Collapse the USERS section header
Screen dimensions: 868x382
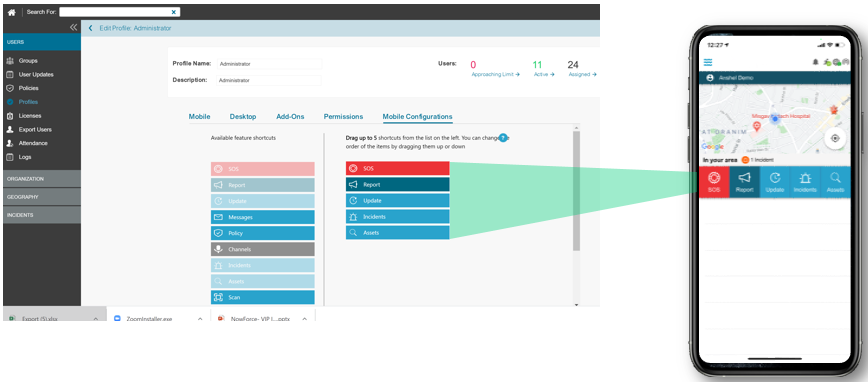point(42,42)
